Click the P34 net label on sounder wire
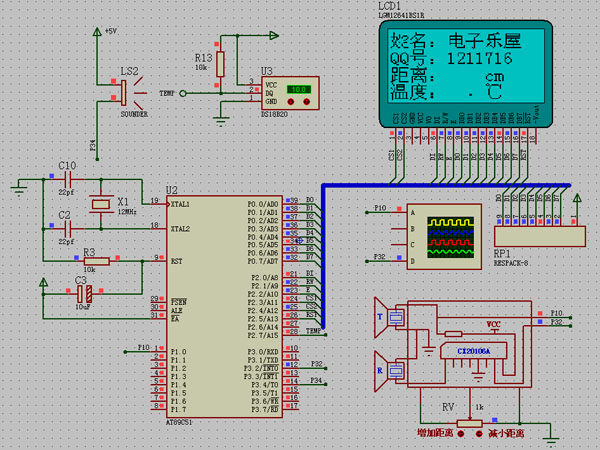Image resolution: width=600 pixels, height=450 pixels. point(93,145)
